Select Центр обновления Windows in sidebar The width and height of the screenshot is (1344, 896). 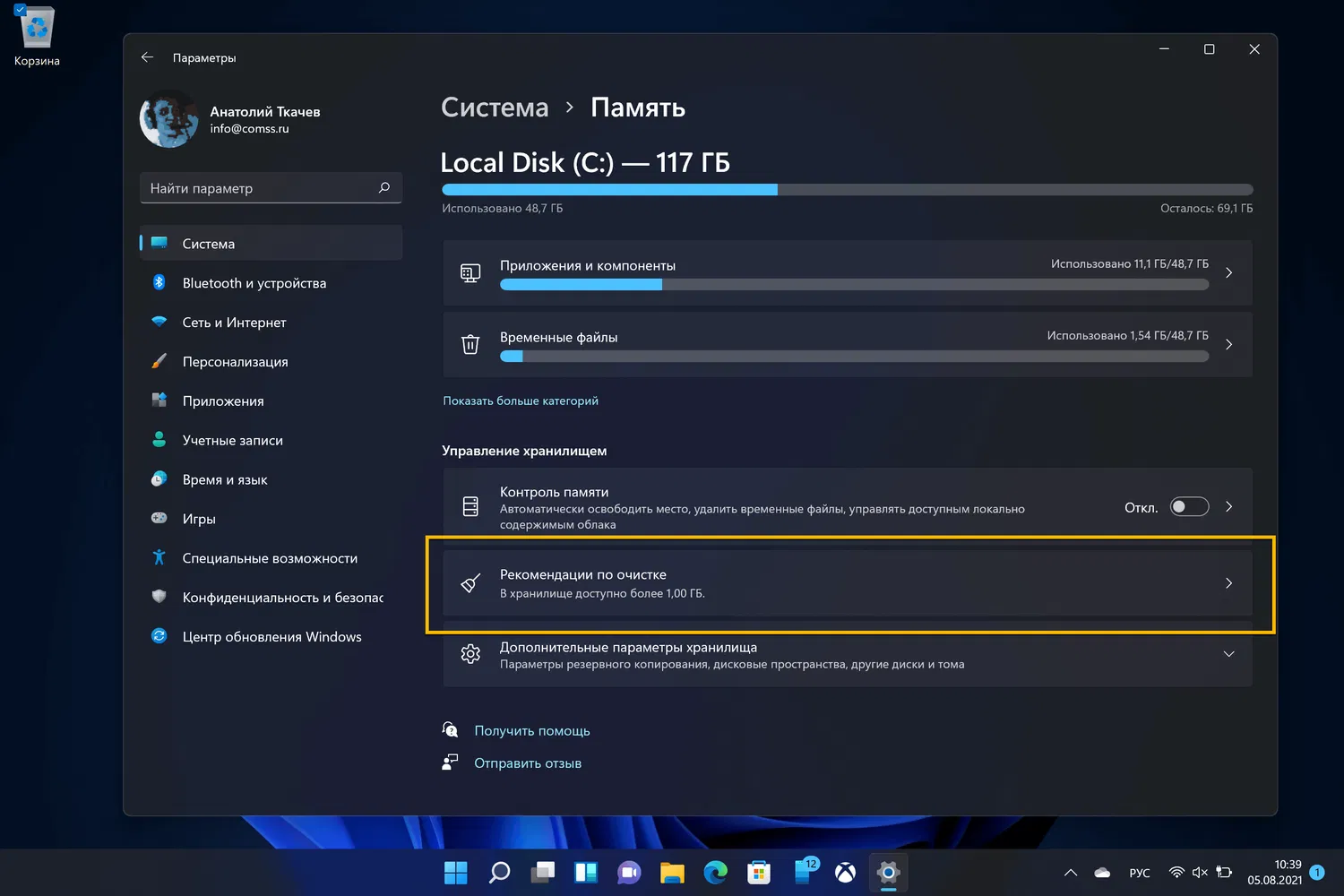point(271,637)
